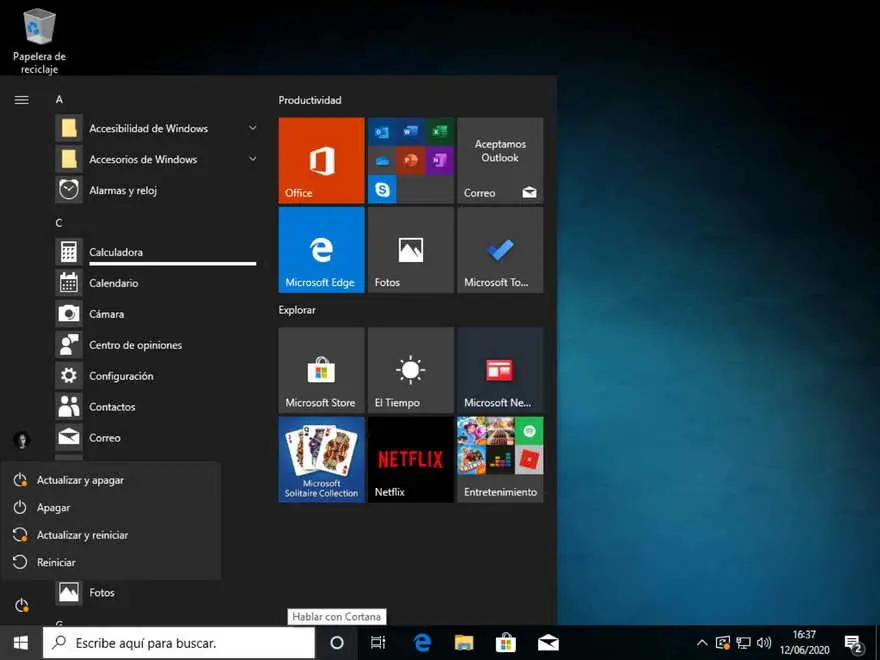
Task: Focus the taskbar search box
Action: pyautogui.click(x=179, y=643)
